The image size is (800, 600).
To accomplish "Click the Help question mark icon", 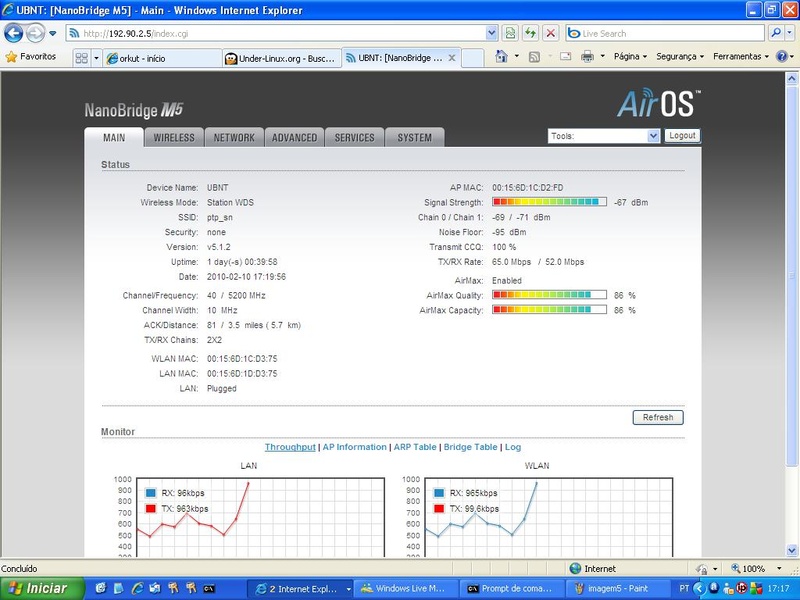I will pyautogui.click(x=782, y=57).
